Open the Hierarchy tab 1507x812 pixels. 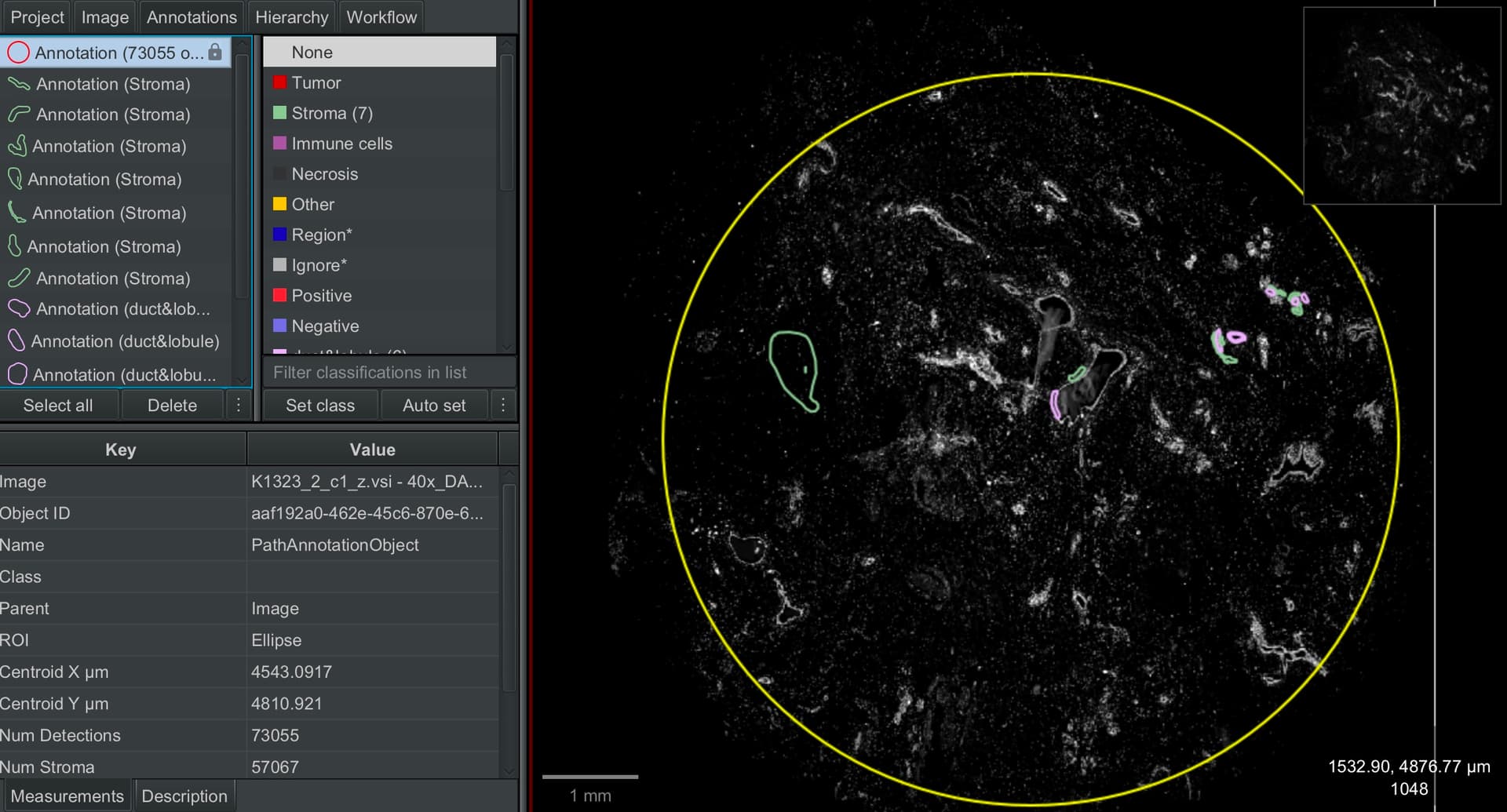[290, 16]
